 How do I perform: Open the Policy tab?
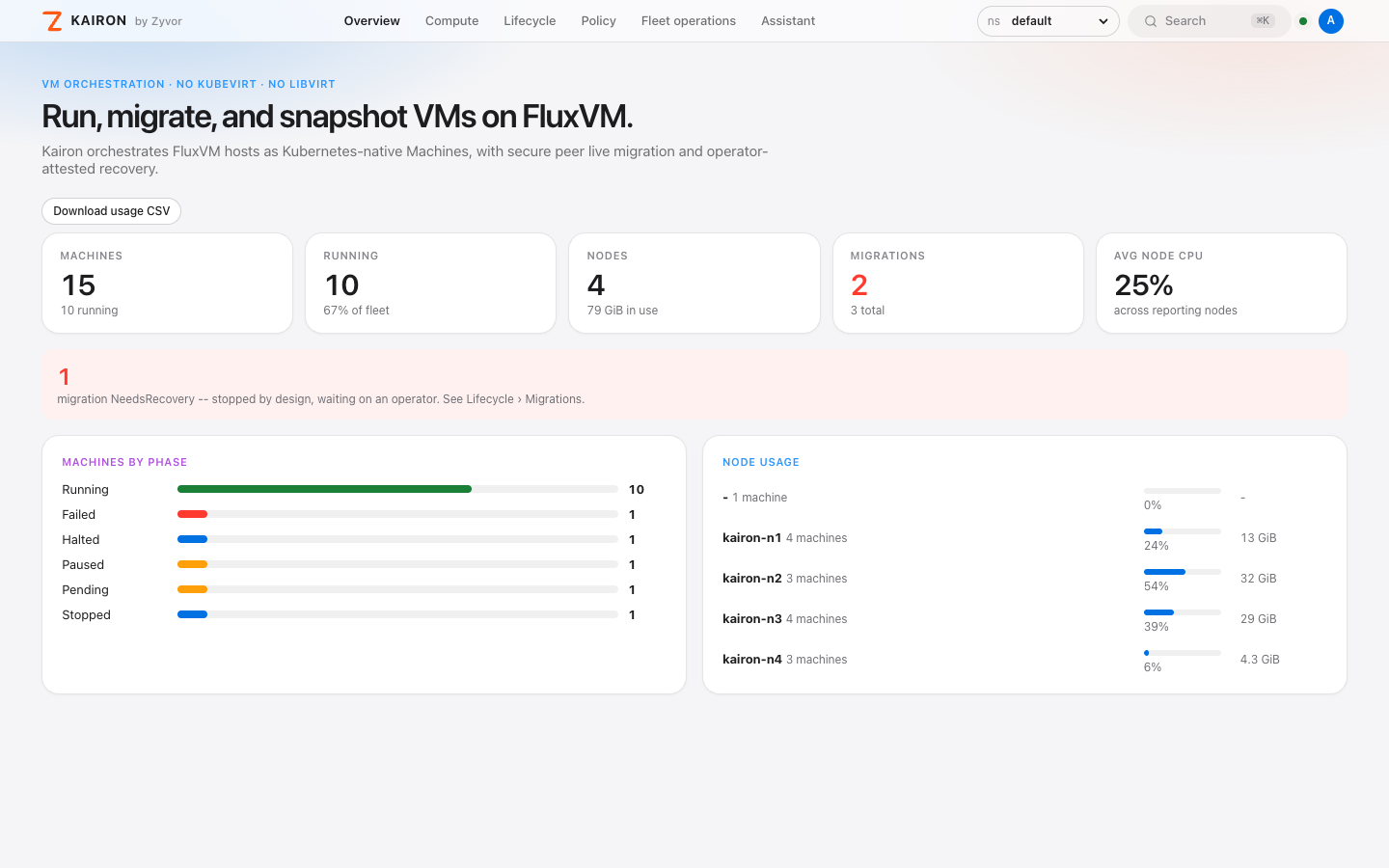(598, 21)
